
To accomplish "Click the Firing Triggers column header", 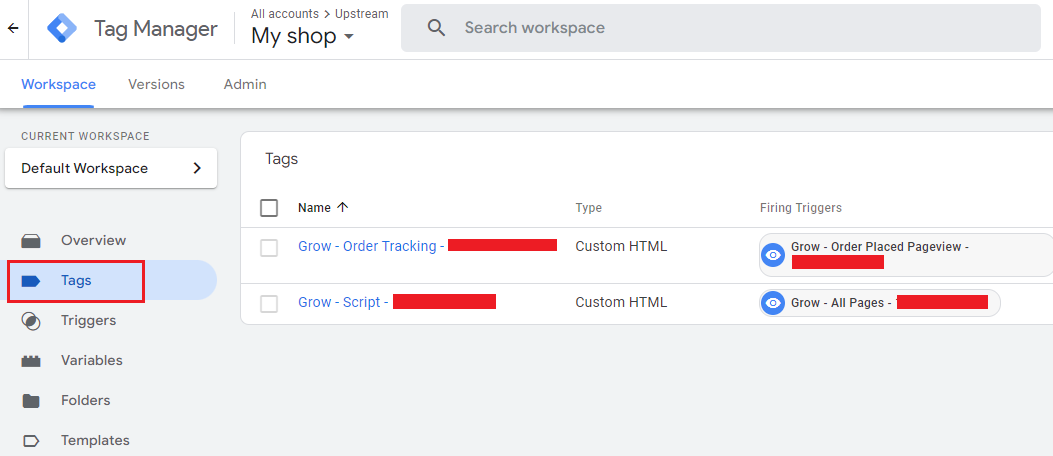I will (x=800, y=208).
